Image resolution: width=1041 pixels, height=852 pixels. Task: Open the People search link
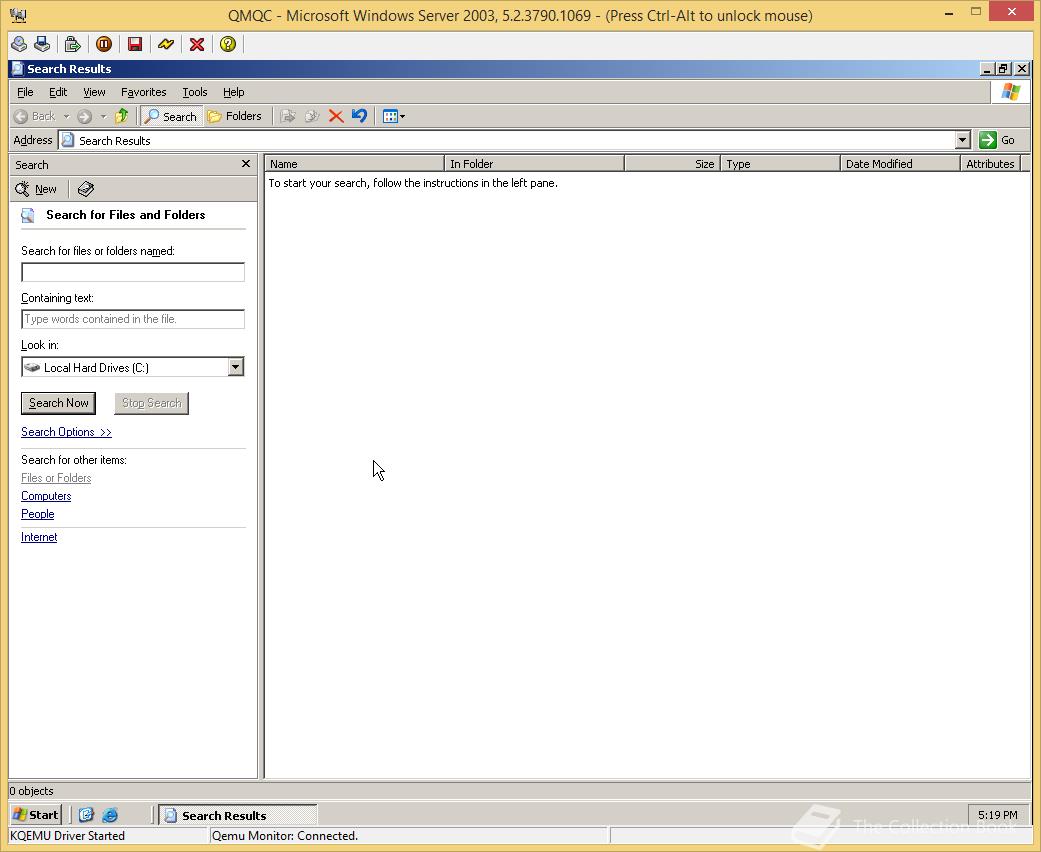(x=38, y=514)
